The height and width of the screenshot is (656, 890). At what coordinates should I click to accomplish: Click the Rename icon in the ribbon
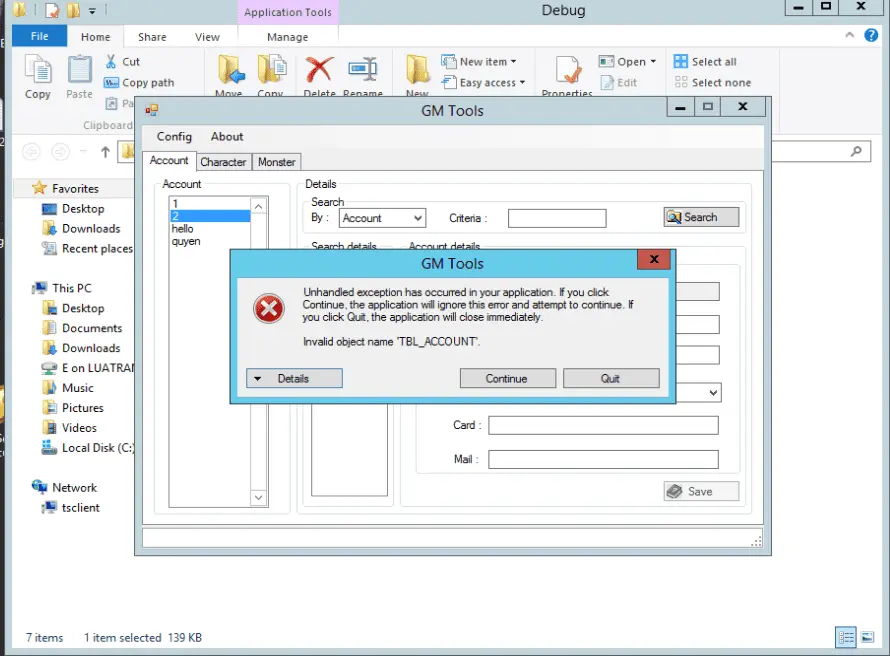(x=363, y=69)
